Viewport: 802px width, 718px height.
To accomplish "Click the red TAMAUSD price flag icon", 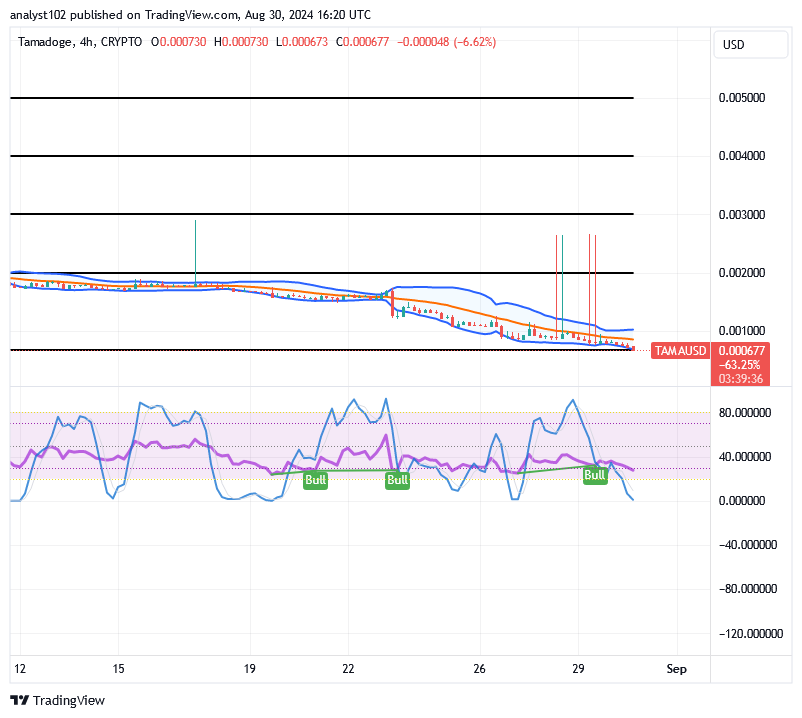I will pos(680,350).
